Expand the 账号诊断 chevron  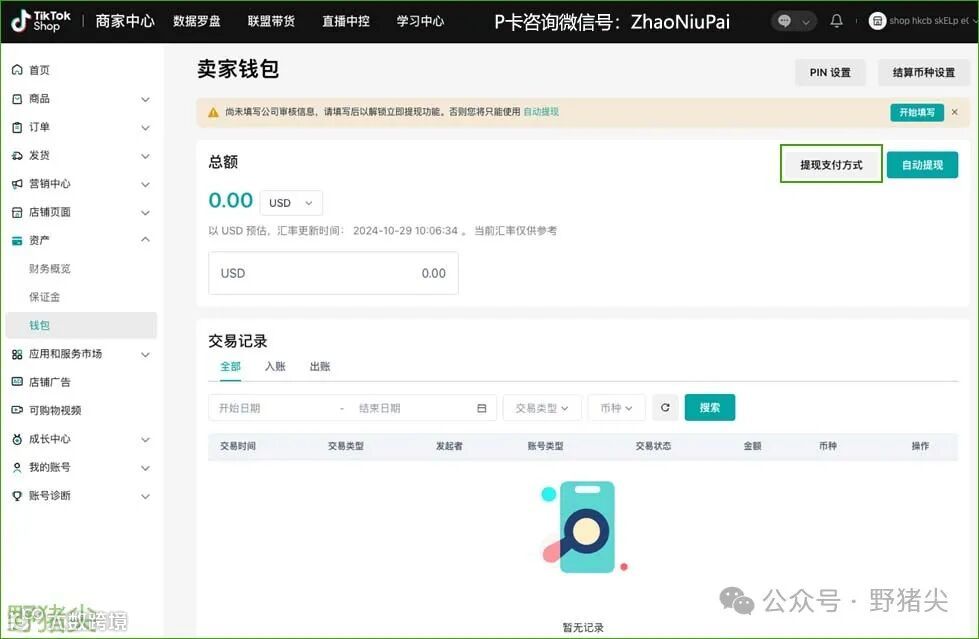tap(145, 497)
